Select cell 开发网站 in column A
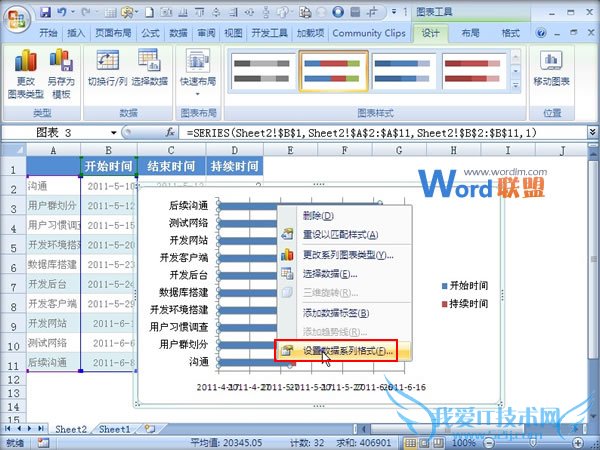600x450 pixels. pyautogui.click(x=53, y=323)
